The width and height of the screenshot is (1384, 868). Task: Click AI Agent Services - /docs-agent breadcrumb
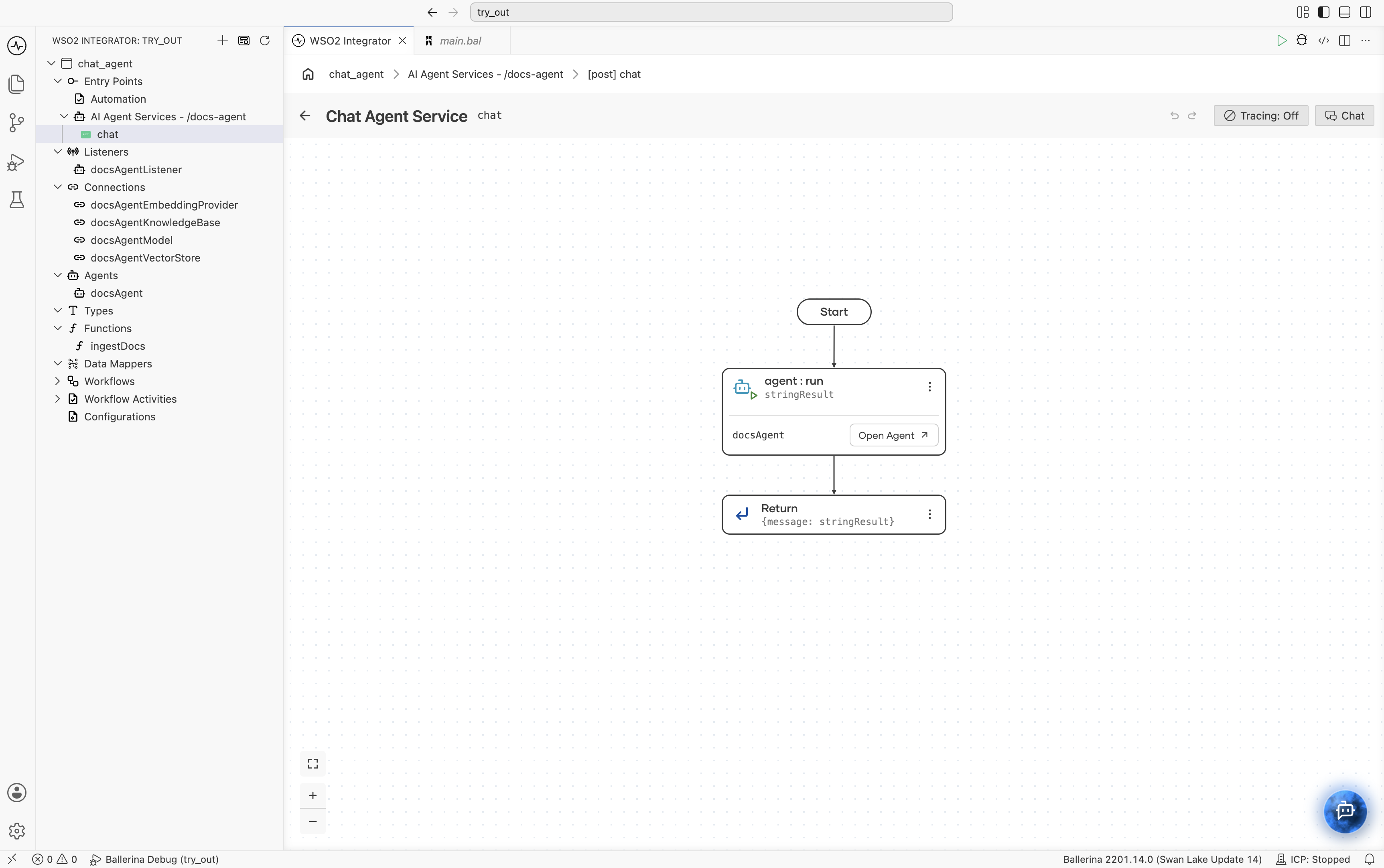coord(486,74)
